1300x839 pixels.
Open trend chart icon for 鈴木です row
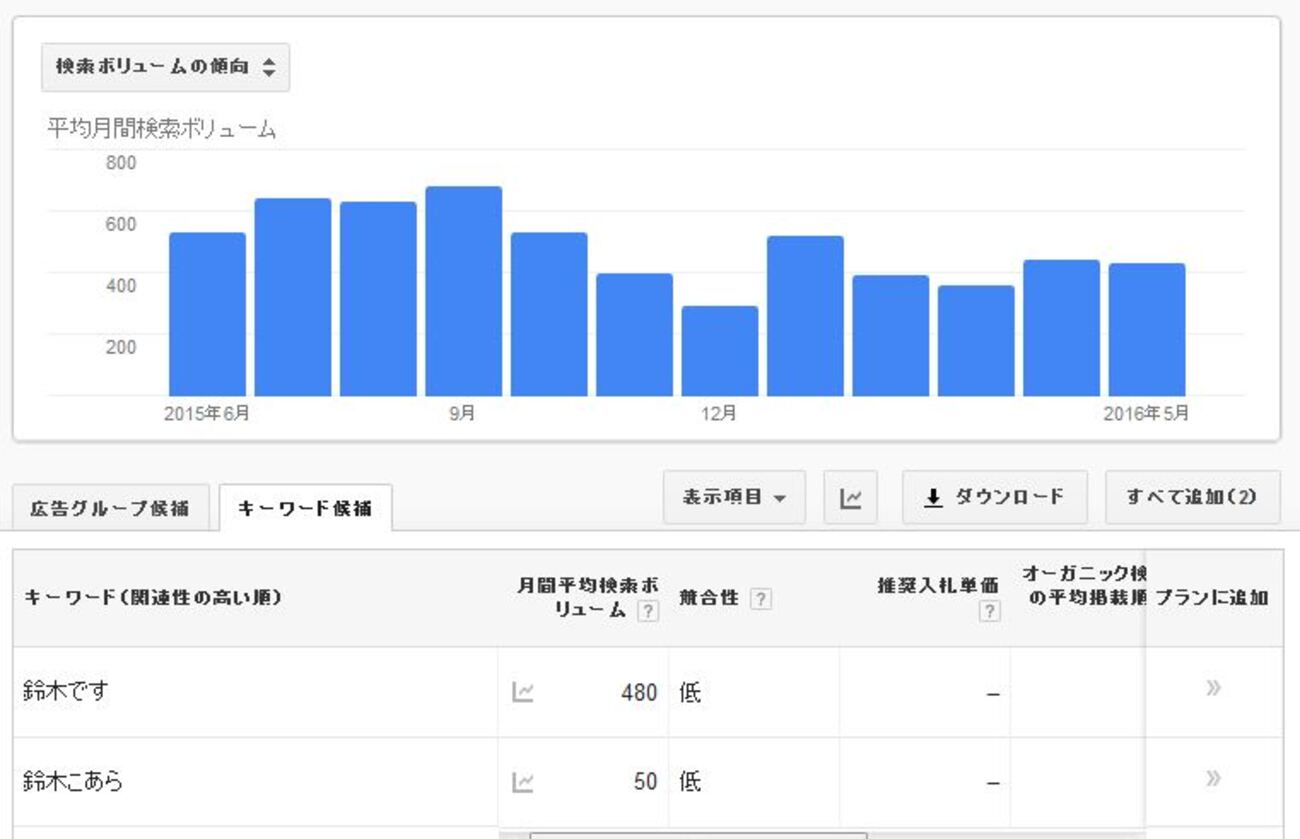[522, 691]
